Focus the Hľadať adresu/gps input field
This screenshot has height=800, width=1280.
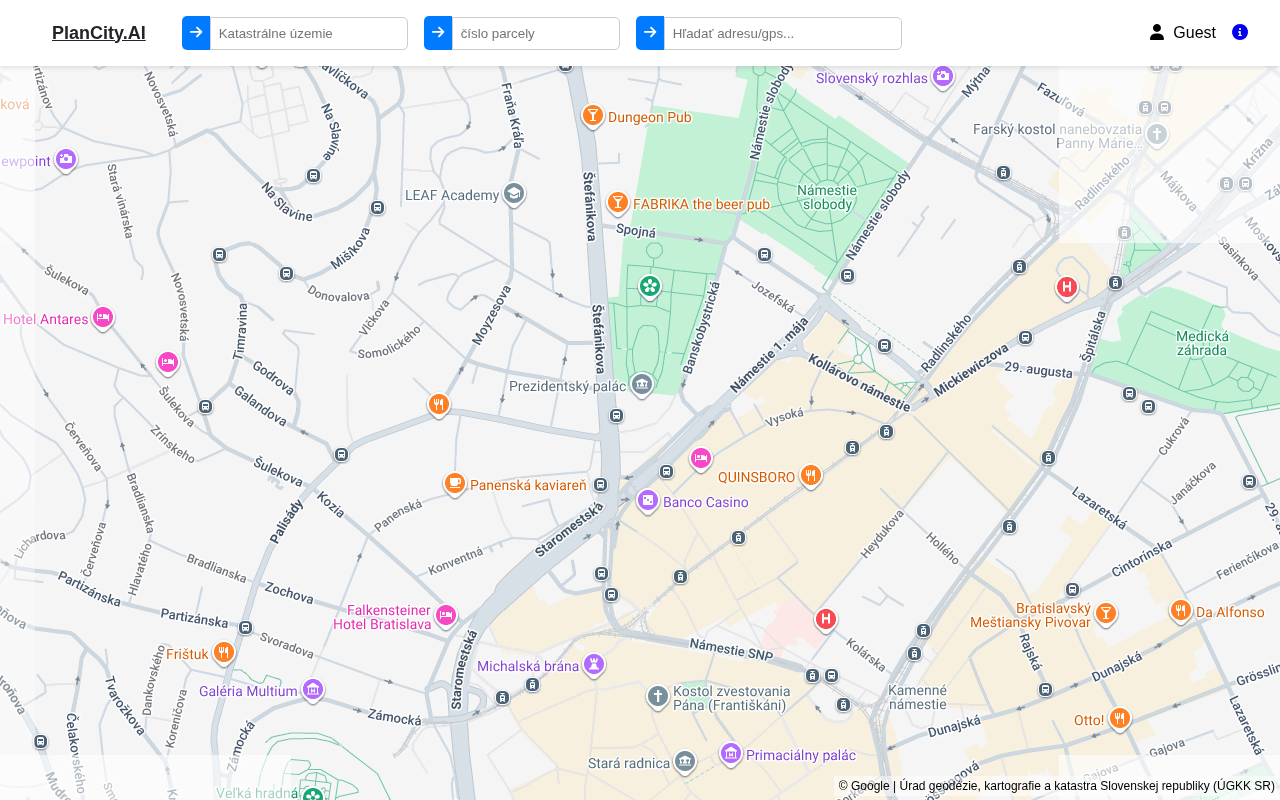click(x=783, y=33)
